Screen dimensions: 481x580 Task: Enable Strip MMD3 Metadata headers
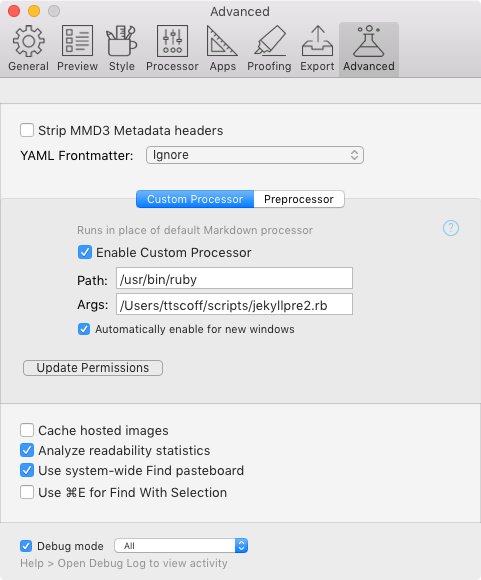27,130
